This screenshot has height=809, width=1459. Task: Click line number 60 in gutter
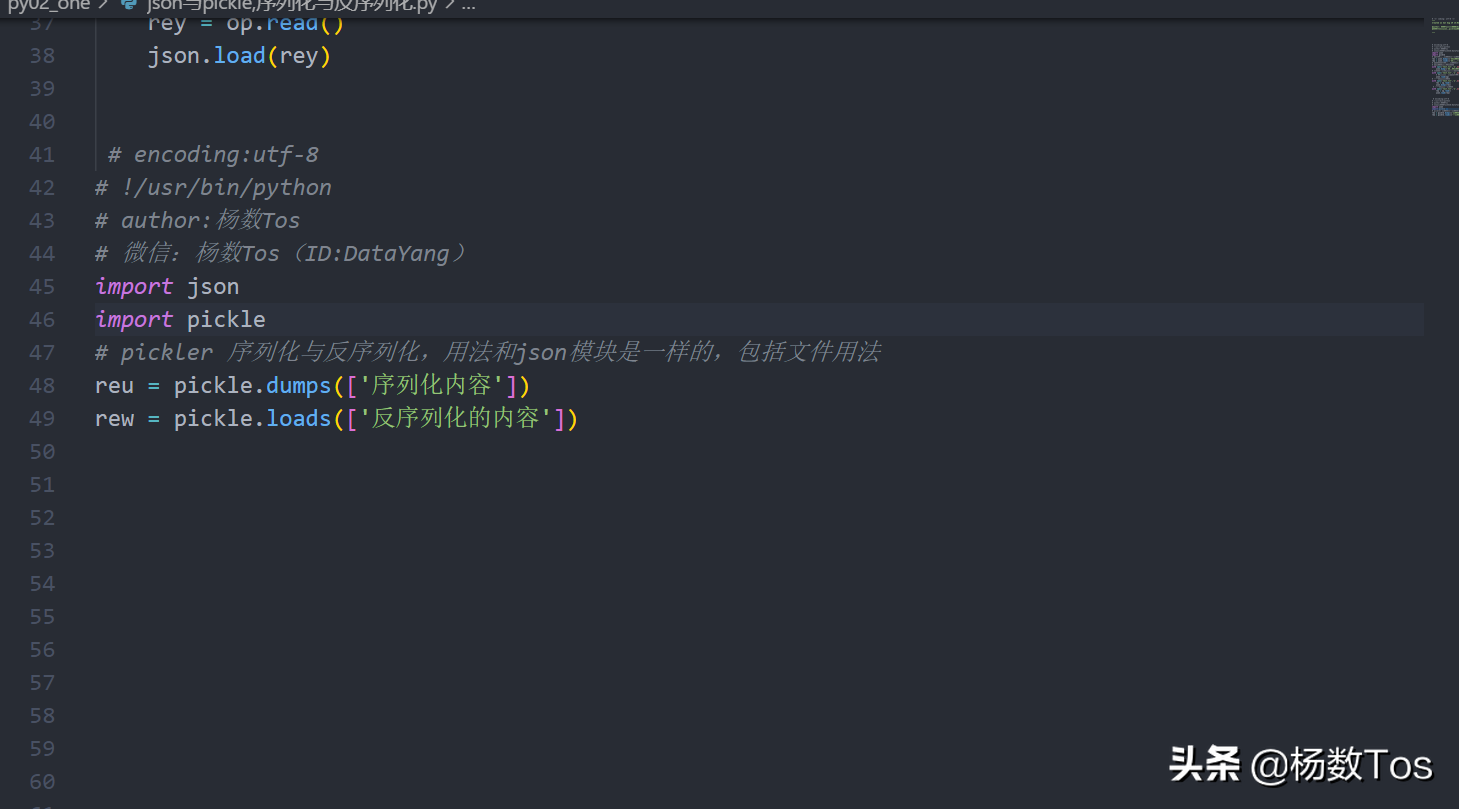click(x=43, y=782)
